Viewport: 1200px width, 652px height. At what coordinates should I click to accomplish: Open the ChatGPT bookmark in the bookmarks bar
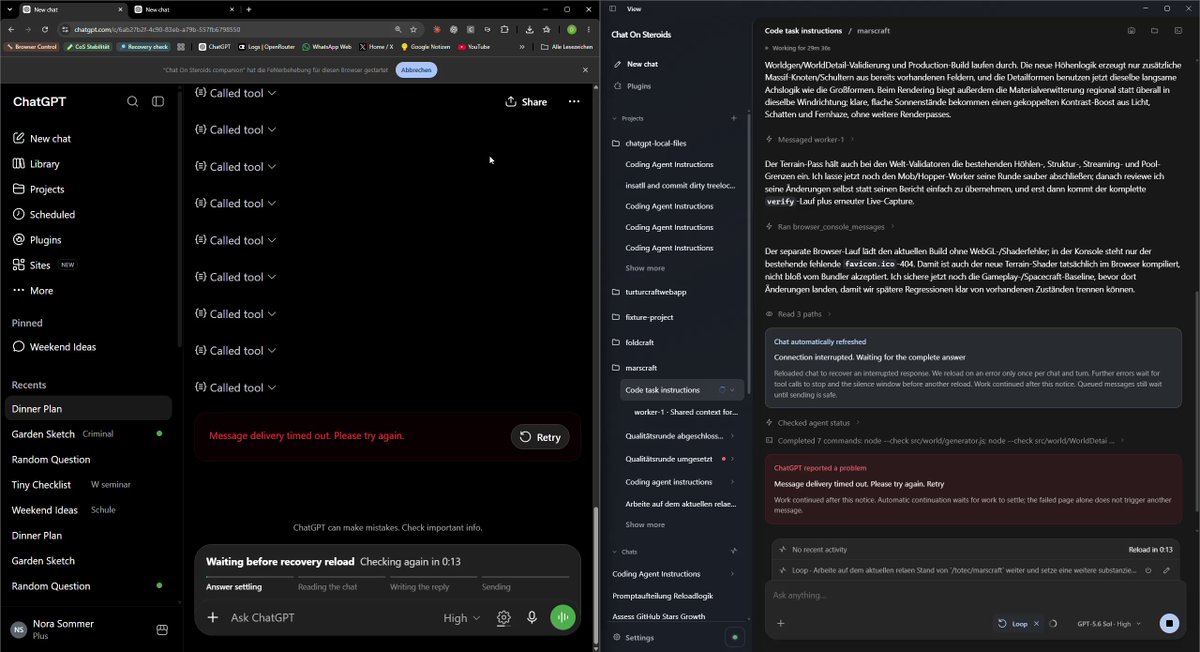pos(214,46)
